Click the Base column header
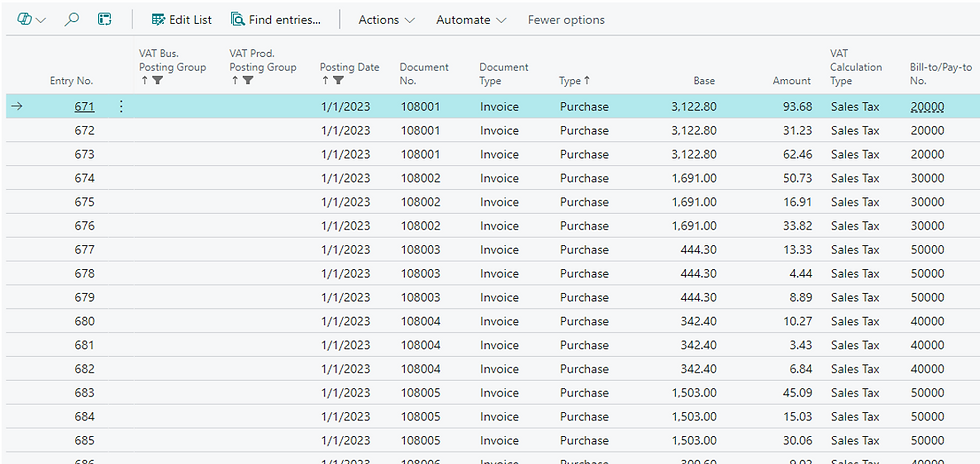The height and width of the screenshot is (464, 980). click(704, 81)
